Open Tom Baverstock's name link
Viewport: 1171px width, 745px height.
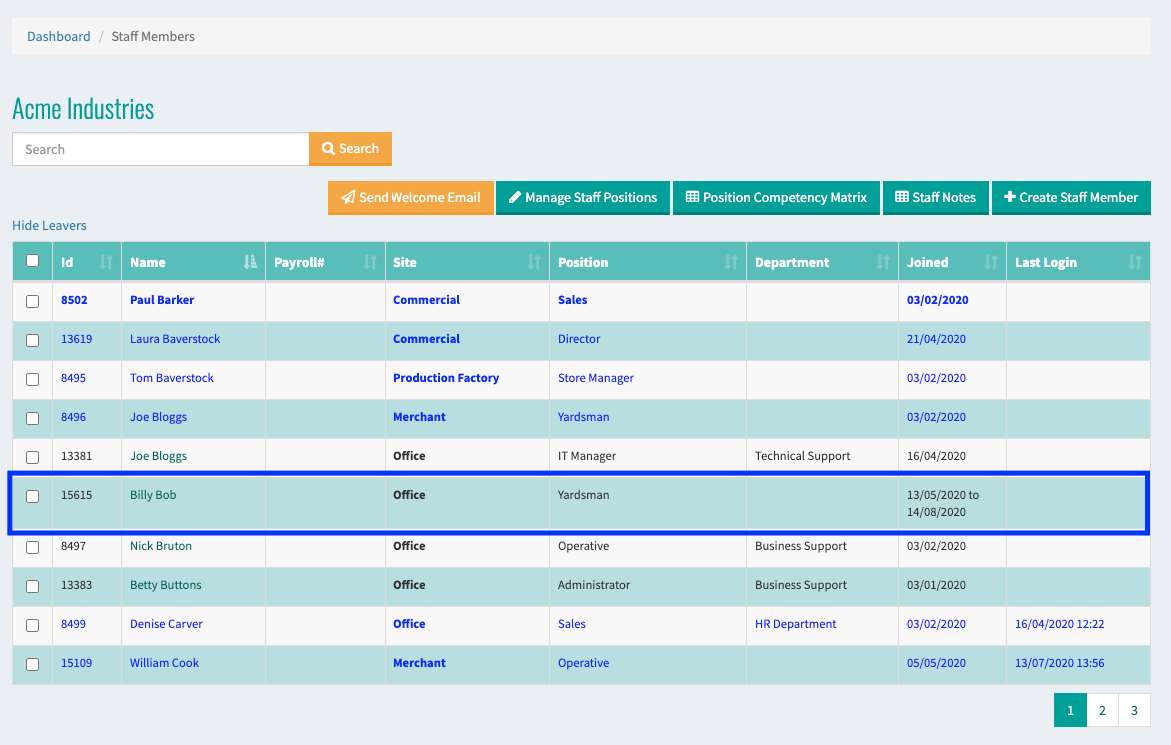(172, 378)
